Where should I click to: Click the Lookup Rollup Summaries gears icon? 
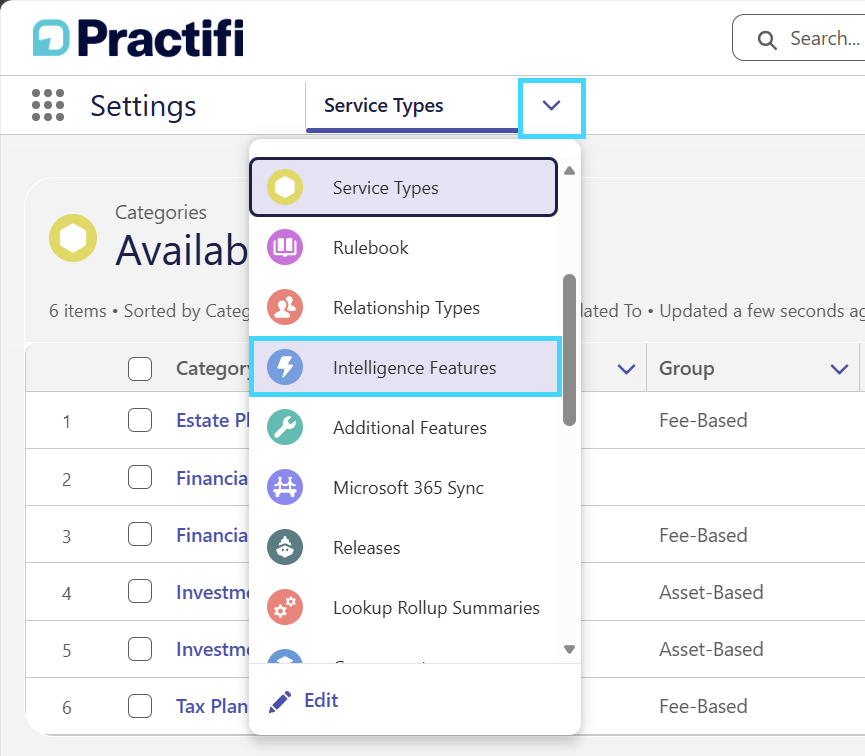pos(285,607)
